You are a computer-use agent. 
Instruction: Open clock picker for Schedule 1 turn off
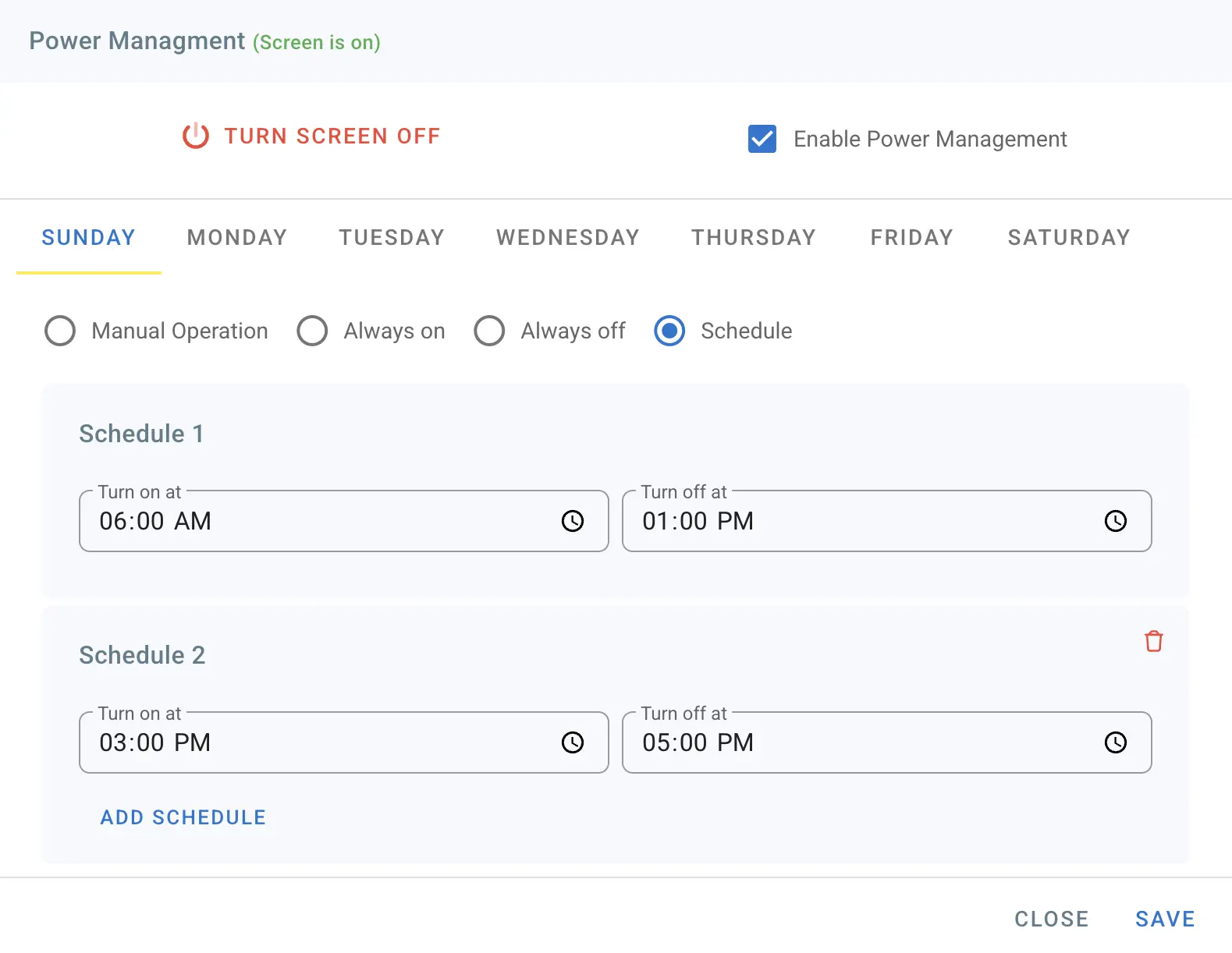1115,521
